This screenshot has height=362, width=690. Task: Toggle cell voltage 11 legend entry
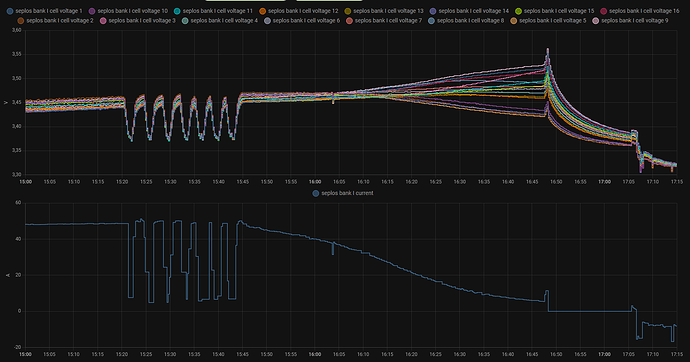click(x=213, y=11)
